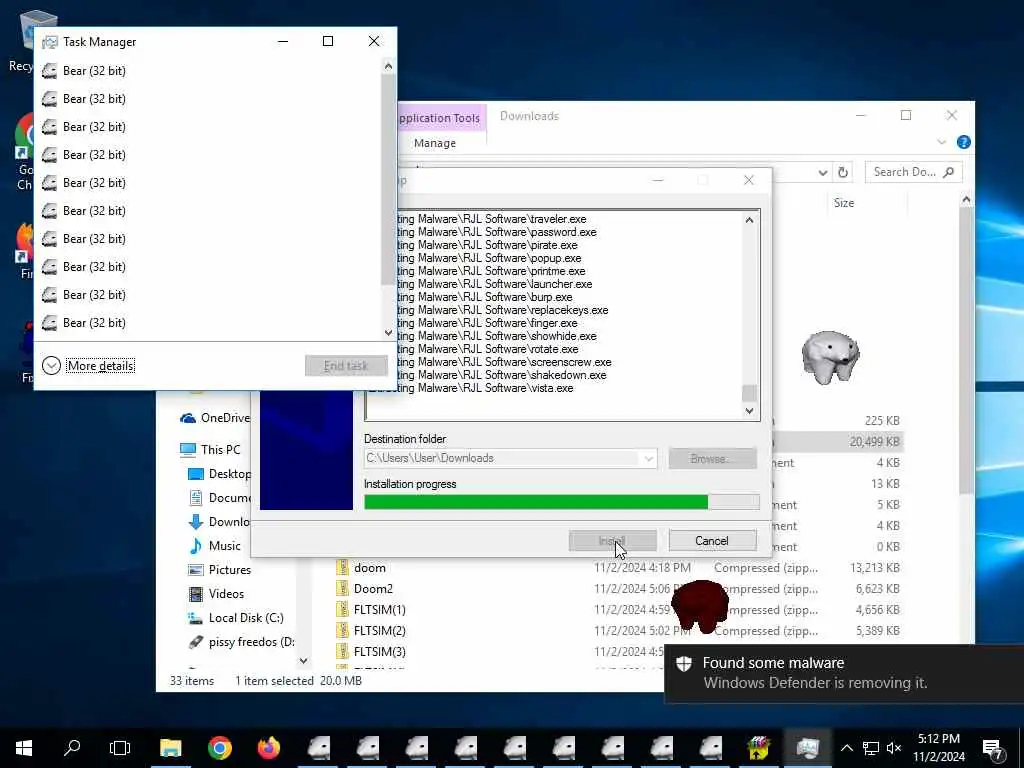The height and width of the screenshot is (768, 1024).
Task: Open Pictures folder in navigation pane
Action: [219, 569]
